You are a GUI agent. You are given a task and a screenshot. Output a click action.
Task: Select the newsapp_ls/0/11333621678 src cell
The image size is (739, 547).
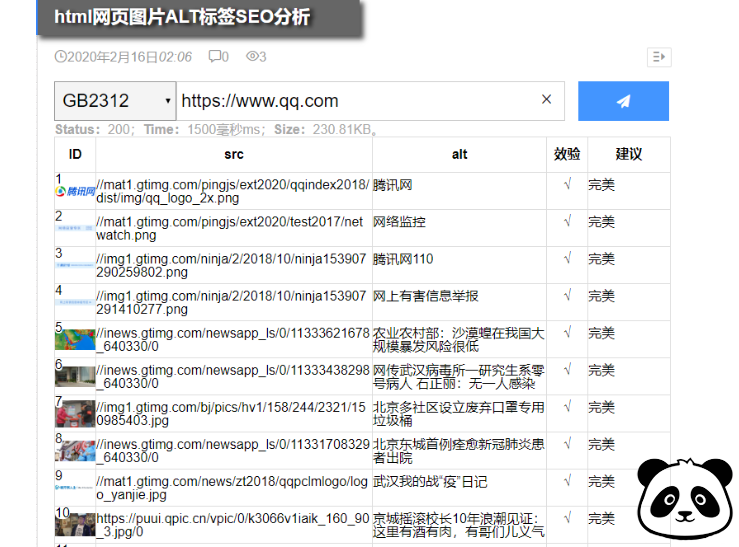(x=233, y=340)
